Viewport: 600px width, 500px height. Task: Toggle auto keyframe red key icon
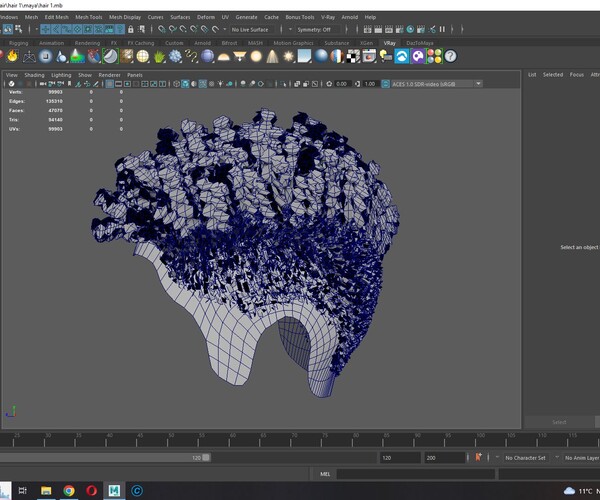(478, 458)
